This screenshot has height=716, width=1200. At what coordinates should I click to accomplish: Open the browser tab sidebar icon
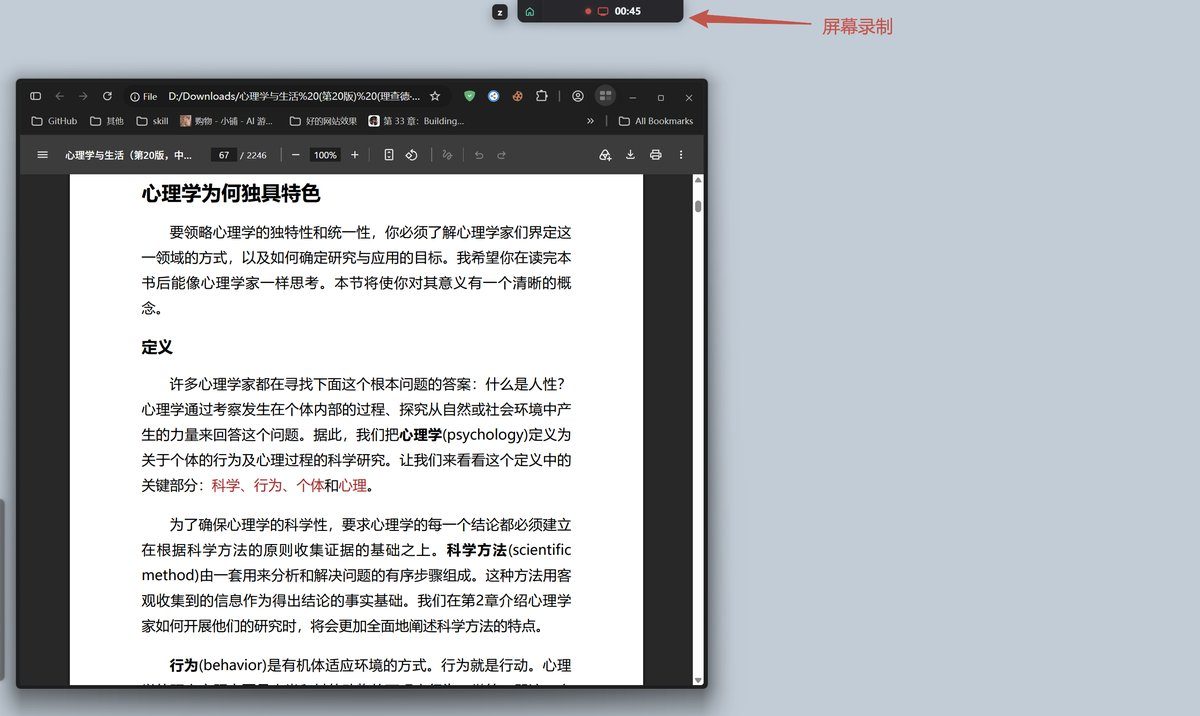(x=35, y=96)
